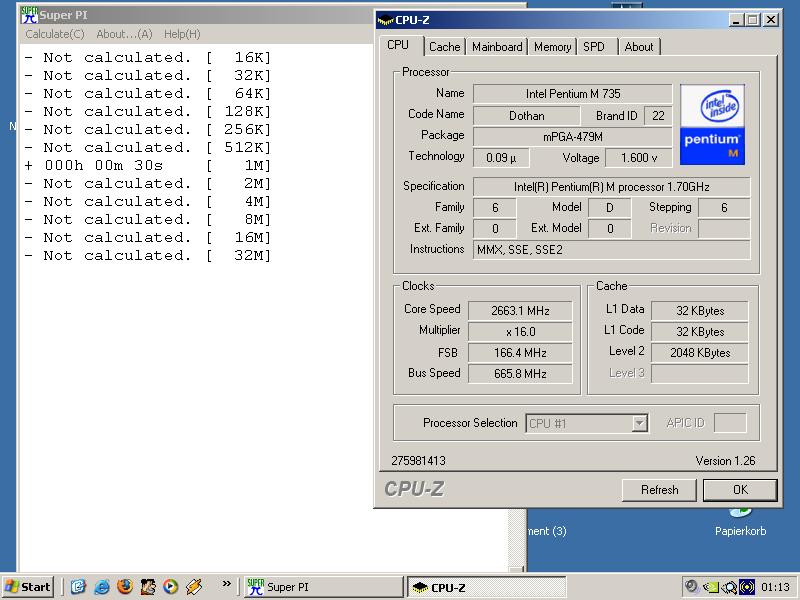Switch to Super PI taskbar button

click(322, 587)
